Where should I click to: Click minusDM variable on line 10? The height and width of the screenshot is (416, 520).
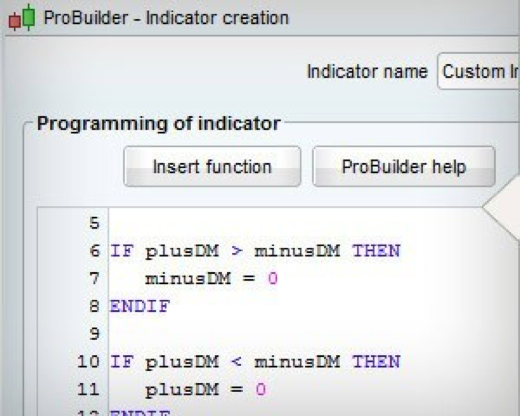(297, 362)
